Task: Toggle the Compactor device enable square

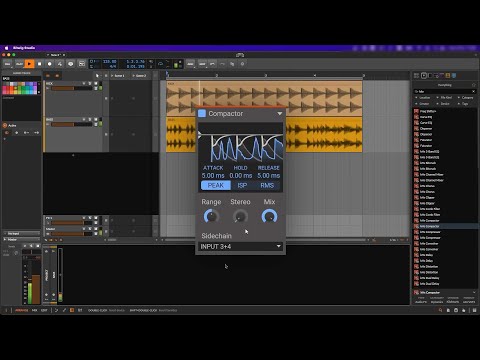Action: tap(202, 113)
